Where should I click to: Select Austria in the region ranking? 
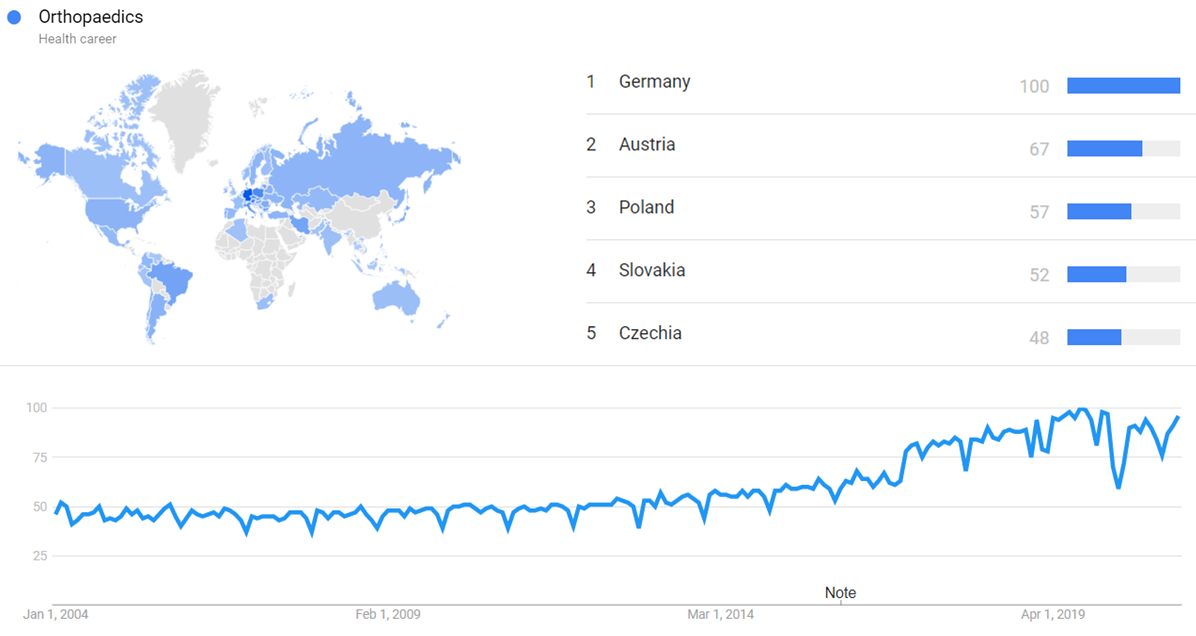click(x=646, y=145)
